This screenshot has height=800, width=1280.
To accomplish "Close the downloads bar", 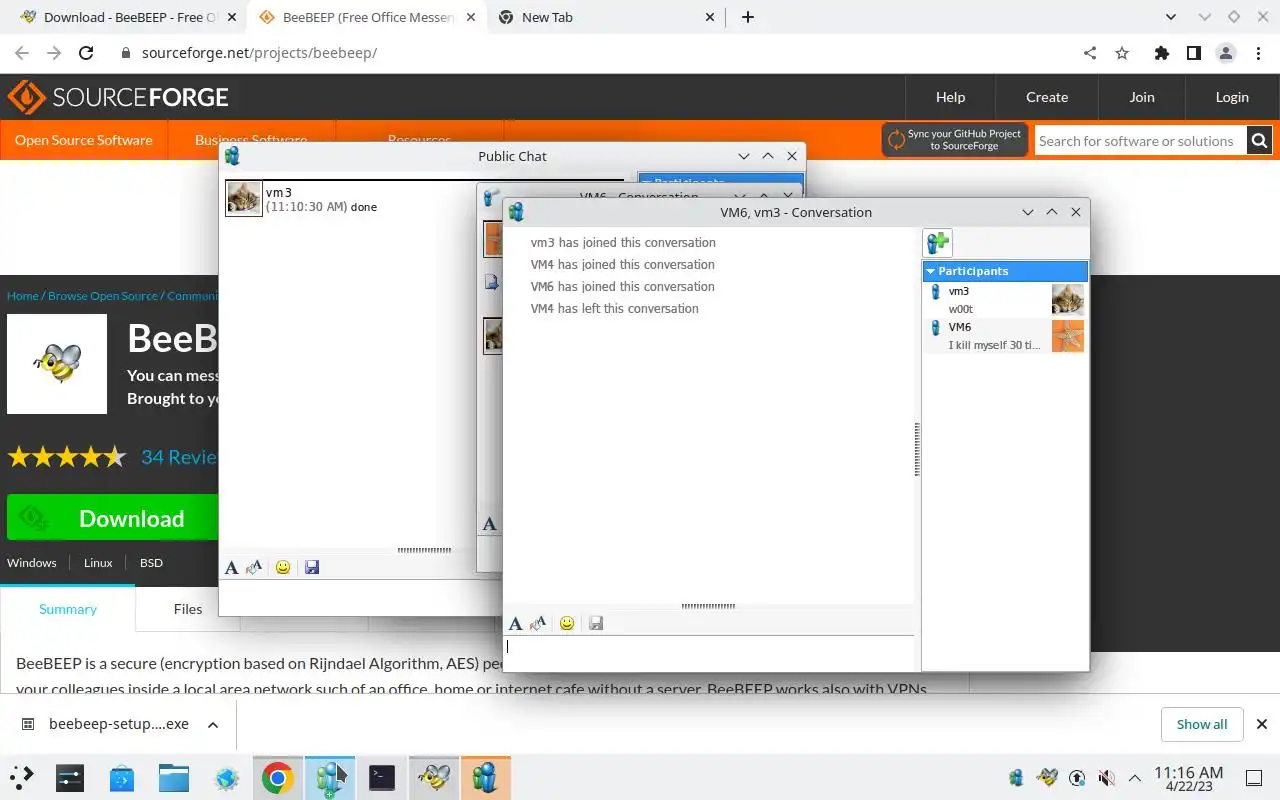I will 1262,724.
